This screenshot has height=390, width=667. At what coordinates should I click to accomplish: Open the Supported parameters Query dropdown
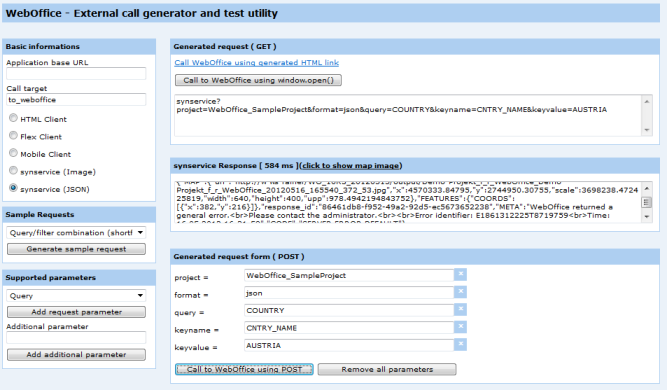pyautogui.click(x=76, y=296)
